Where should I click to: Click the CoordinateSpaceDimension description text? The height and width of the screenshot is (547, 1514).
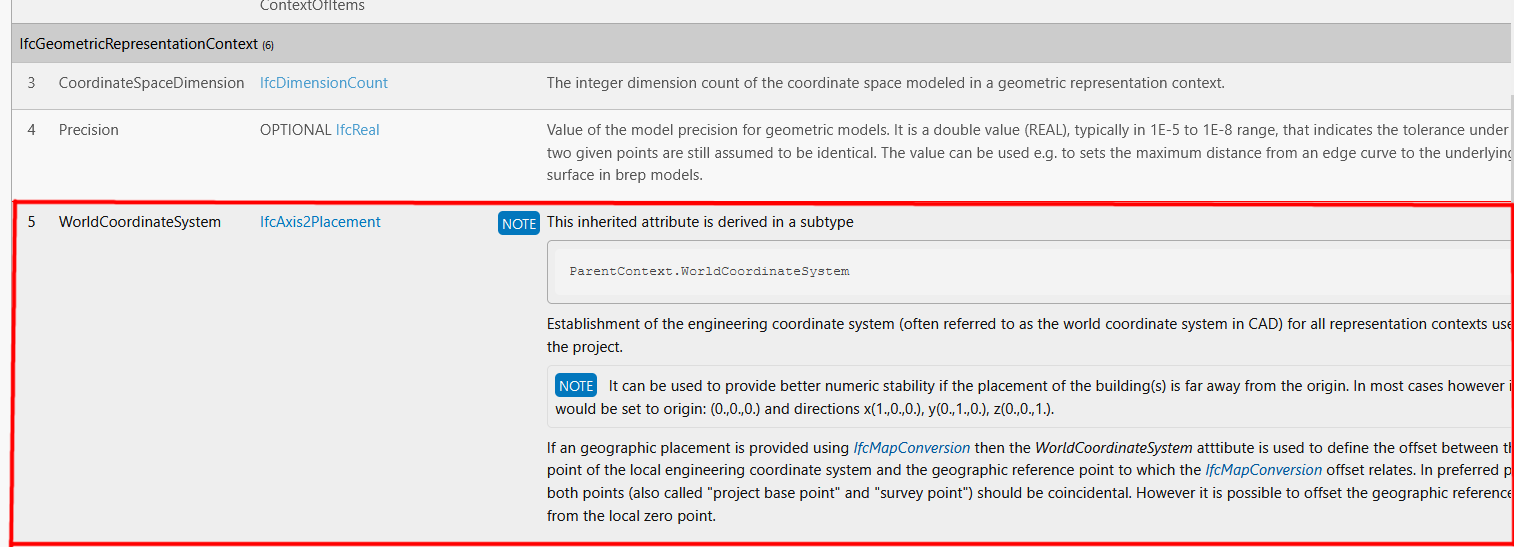coord(885,83)
